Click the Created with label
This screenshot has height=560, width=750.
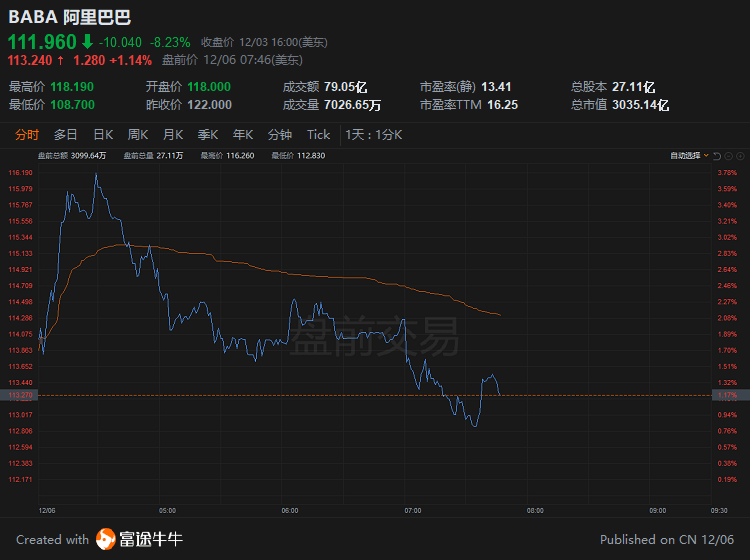point(53,539)
